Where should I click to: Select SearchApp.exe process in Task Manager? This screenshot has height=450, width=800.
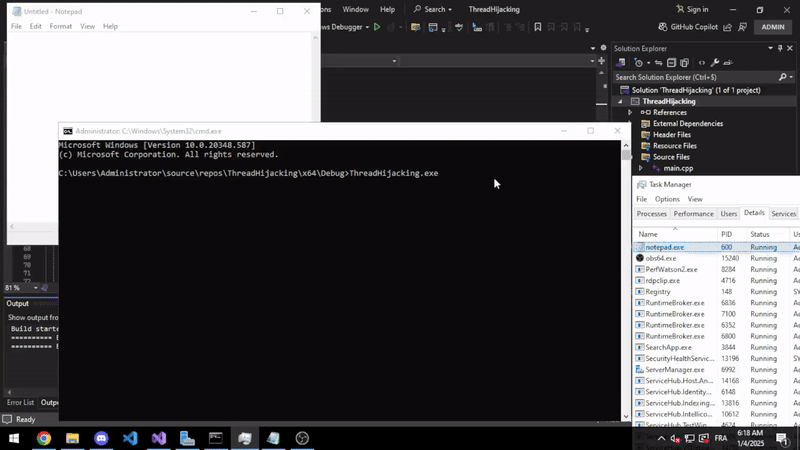coord(716,347)
